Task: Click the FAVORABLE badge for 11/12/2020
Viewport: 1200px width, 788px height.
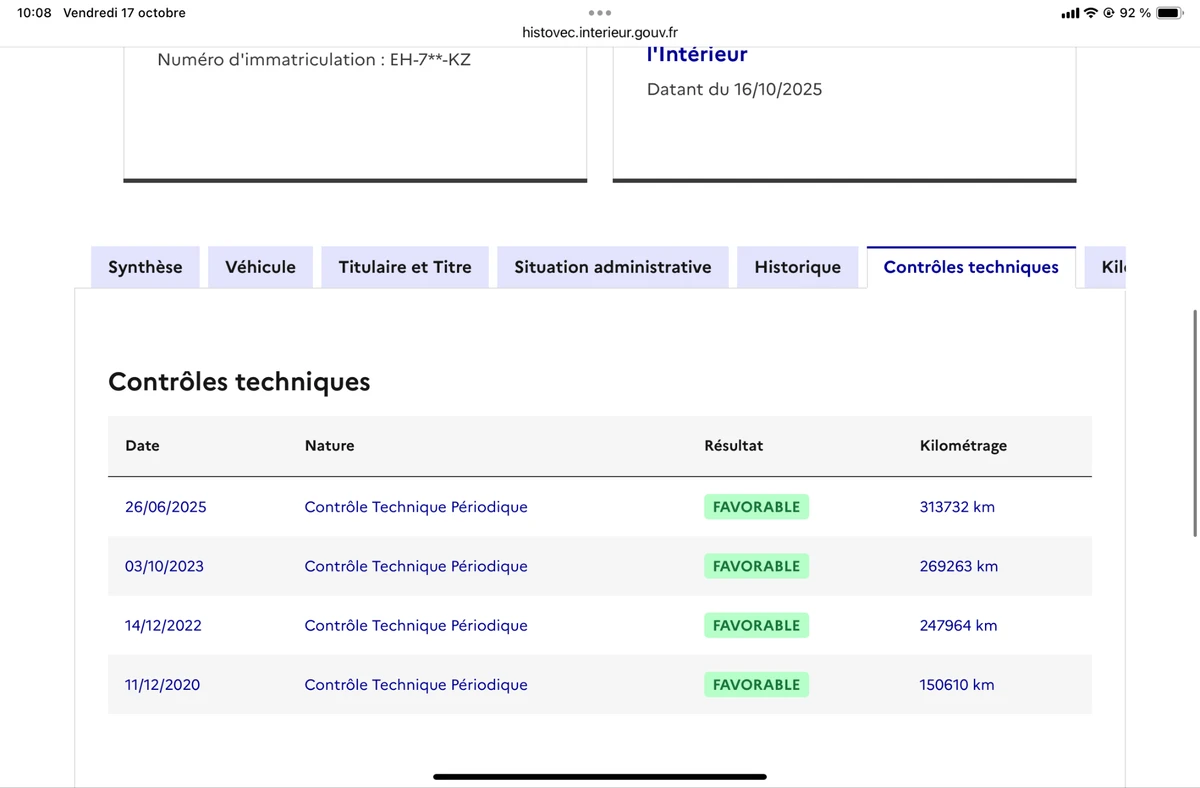Action: click(x=756, y=685)
